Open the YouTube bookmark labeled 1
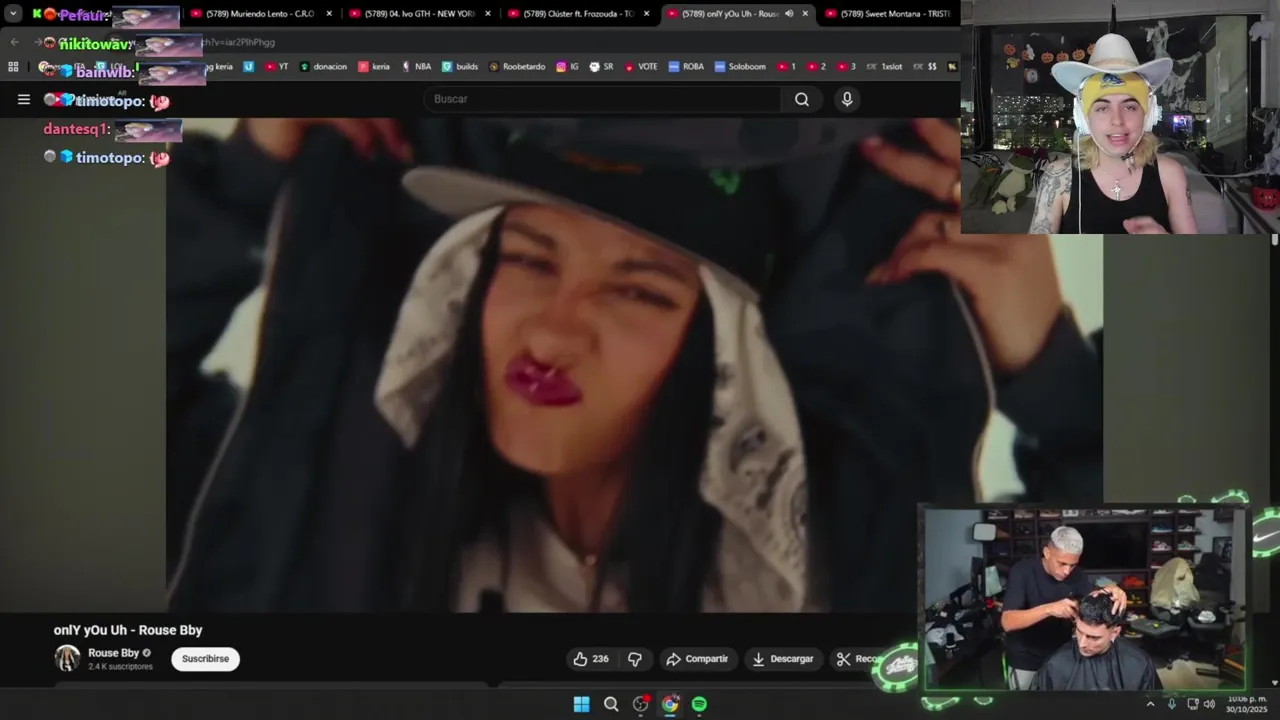1280x720 pixels. point(786,67)
